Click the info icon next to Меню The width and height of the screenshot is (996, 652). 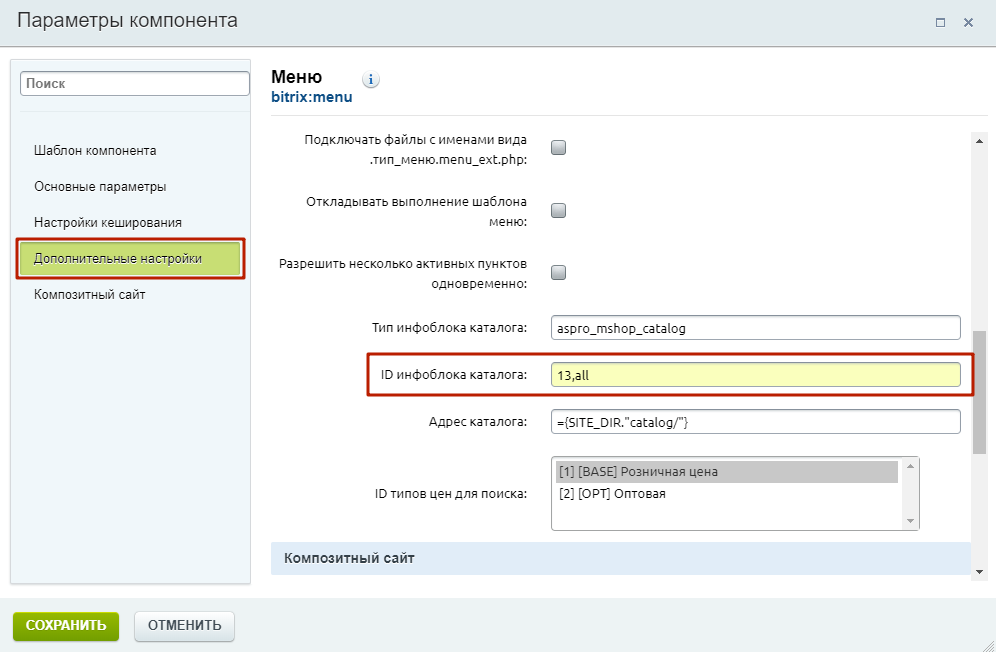[371, 80]
